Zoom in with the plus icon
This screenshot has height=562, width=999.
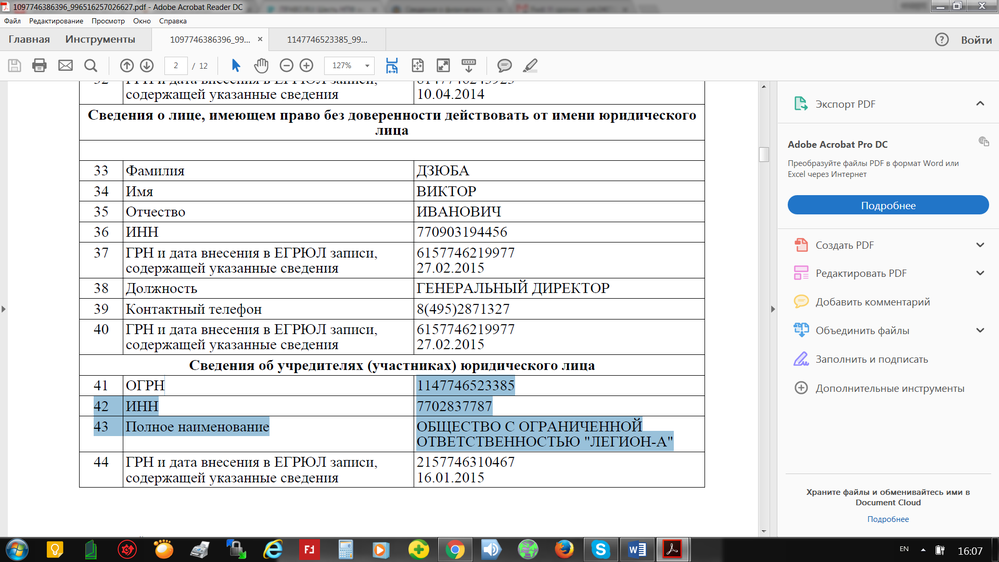click(x=307, y=66)
